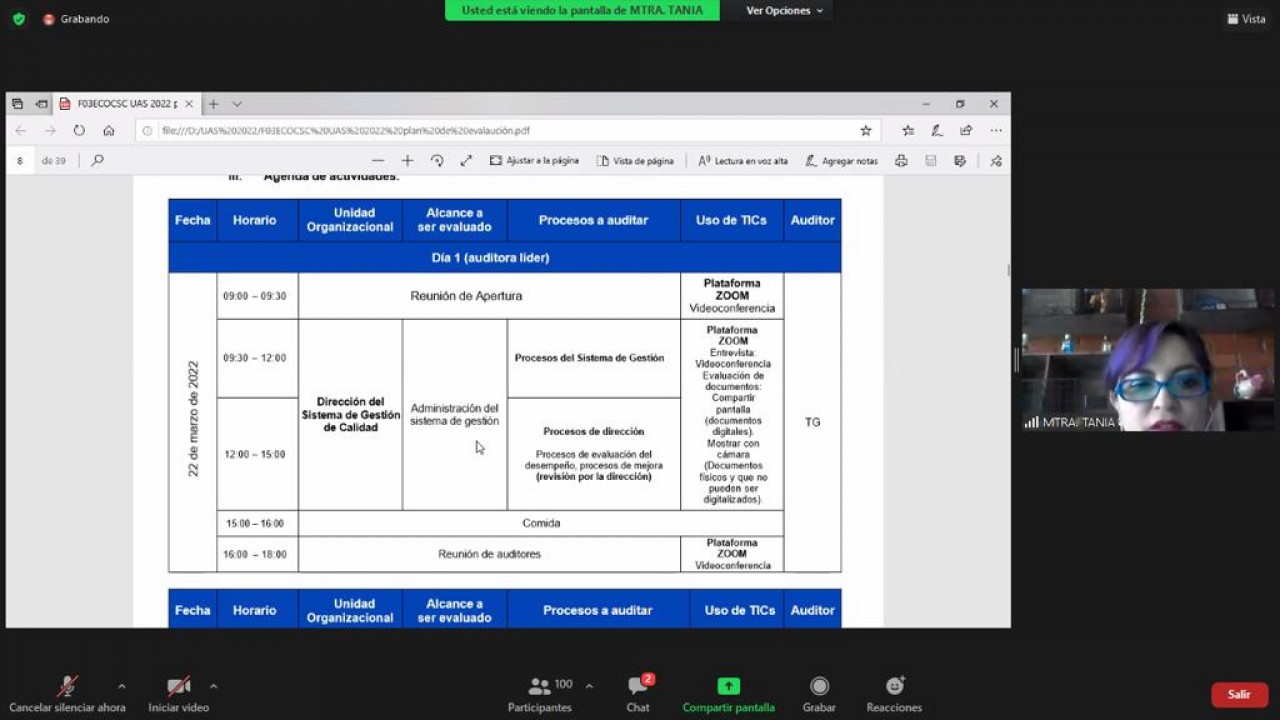
Task: Click Compartir pantalla
Action: [728, 695]
